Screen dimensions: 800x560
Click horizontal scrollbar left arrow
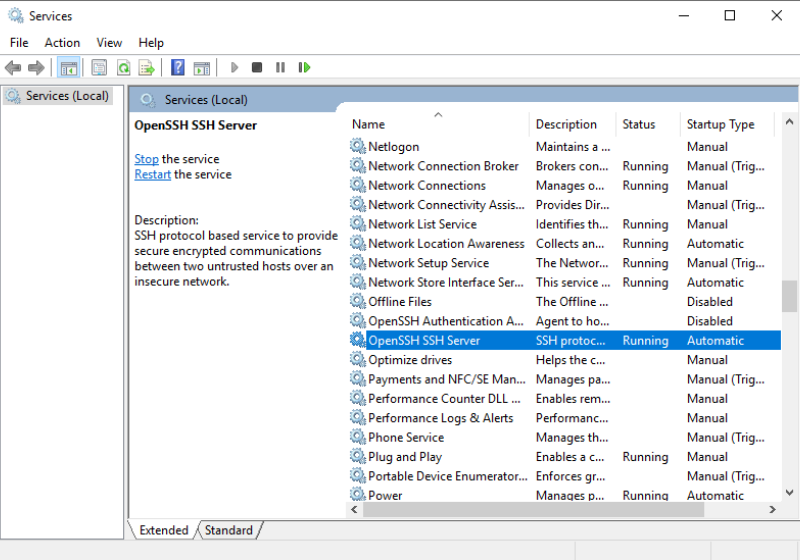click(x=355, y=509)
